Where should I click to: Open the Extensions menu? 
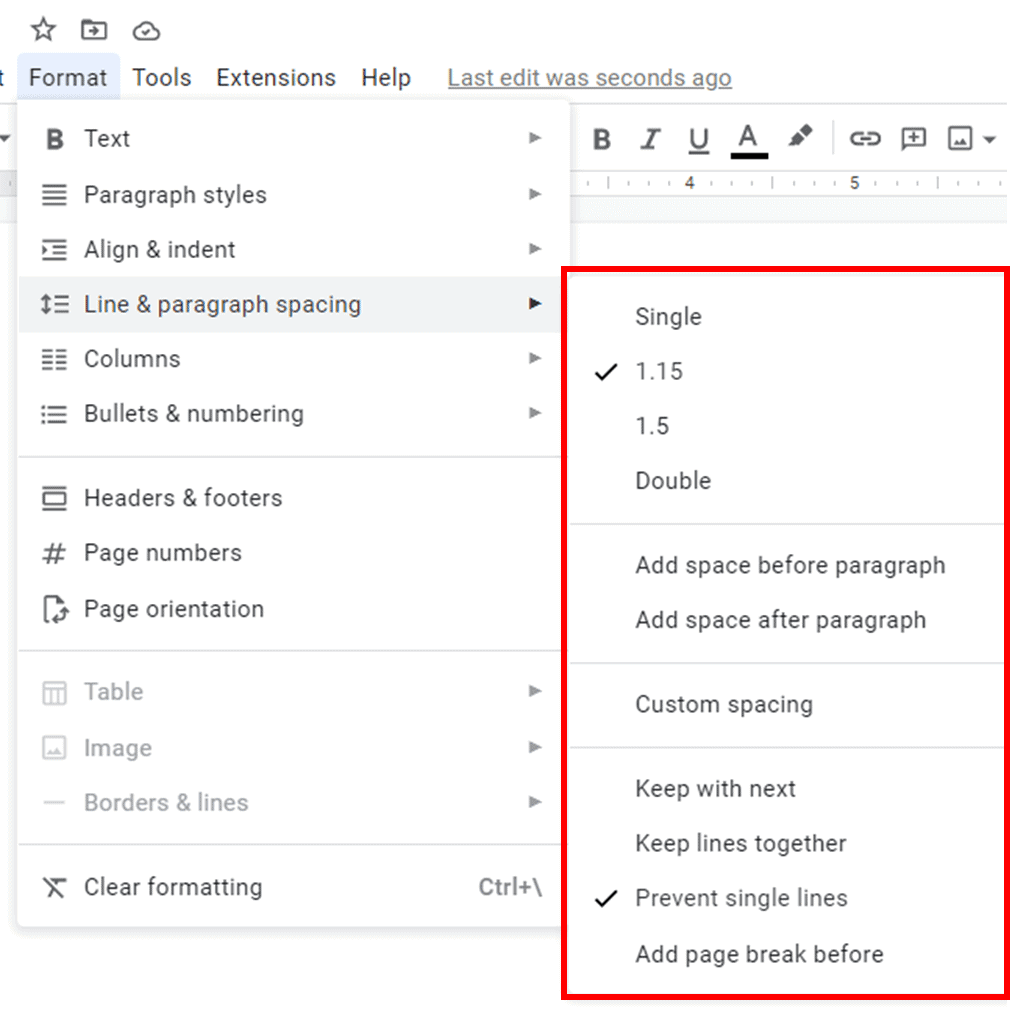[275, 77]
